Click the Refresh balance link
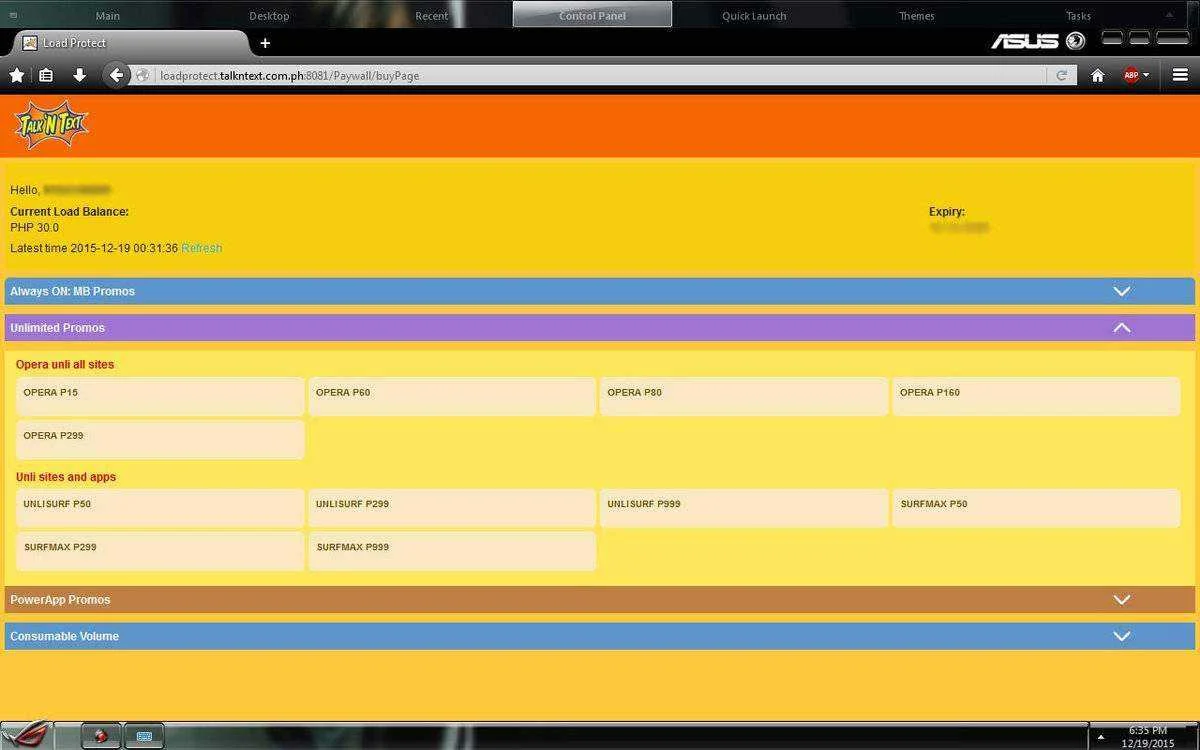This screenshot has height=750, width=1200. coord(202,248)
